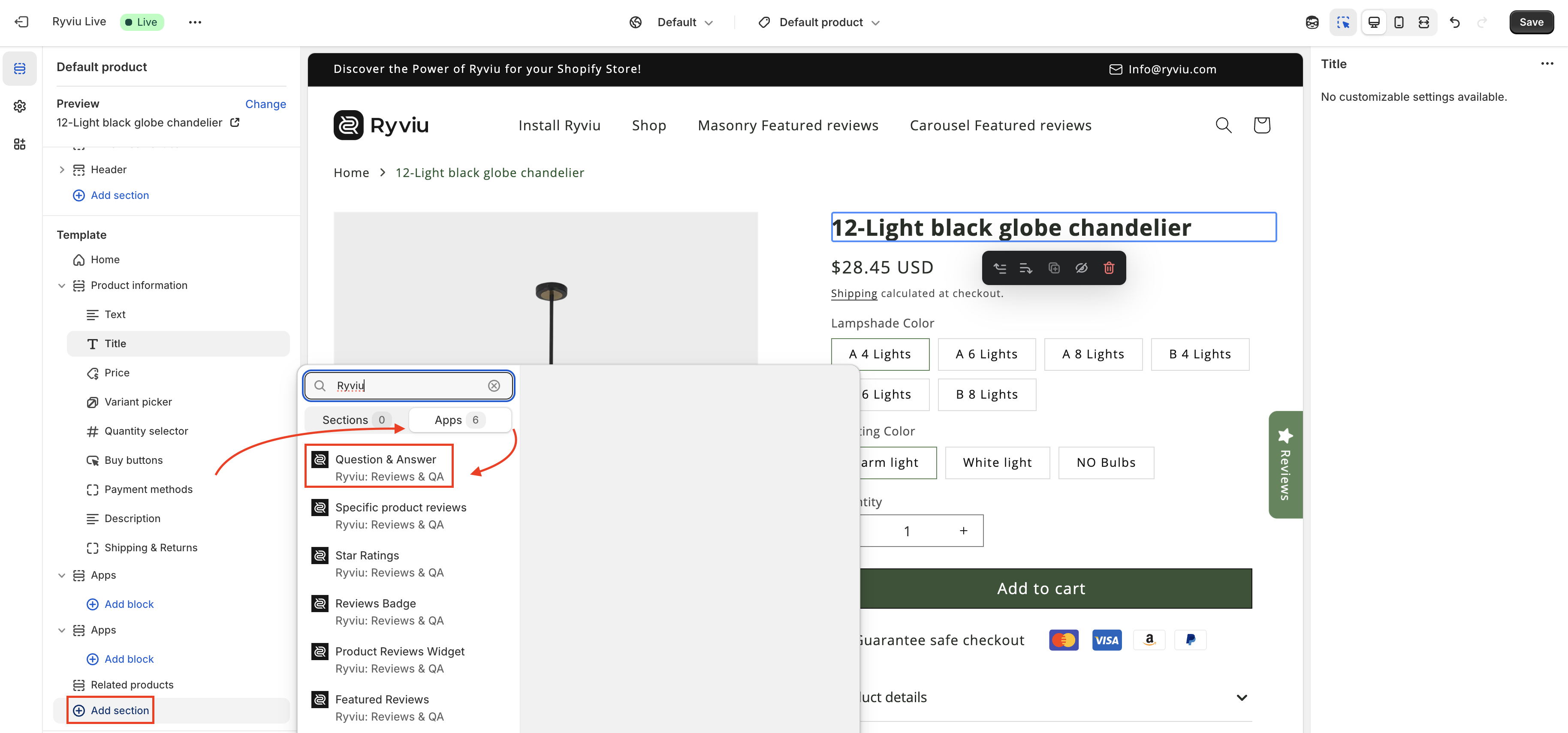1568x733 pixels.
Task: Collapse the first Apps section
Action: tap(61, 575)
